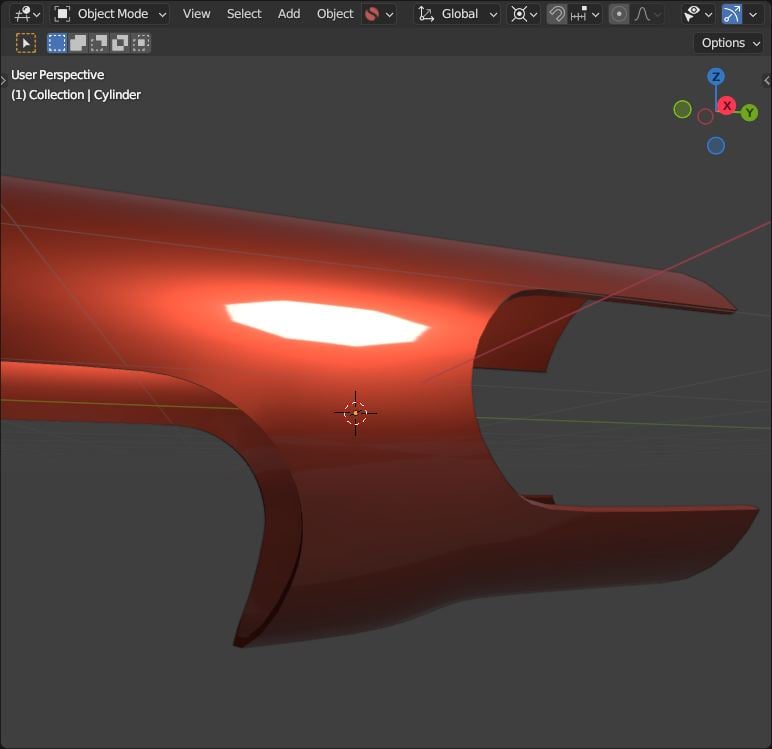The height and width of the screenshot is (749, 772).
Task: Toggle snapping magnet icon
Action: [x=557, y=14]
